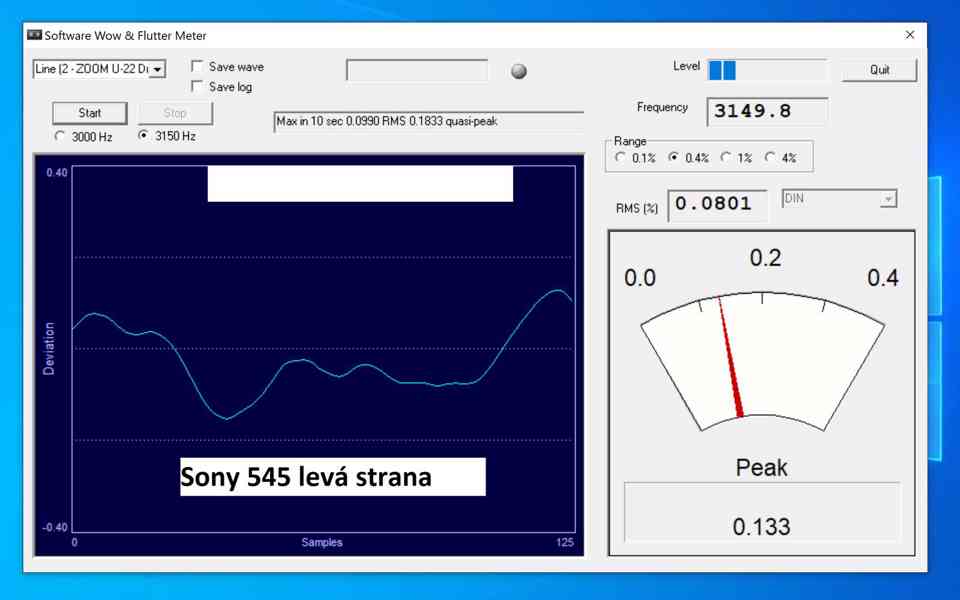Enable the Save log checkbox
Image resolution: width=960 pixels, height=600 pixels.
pos(198,87)
